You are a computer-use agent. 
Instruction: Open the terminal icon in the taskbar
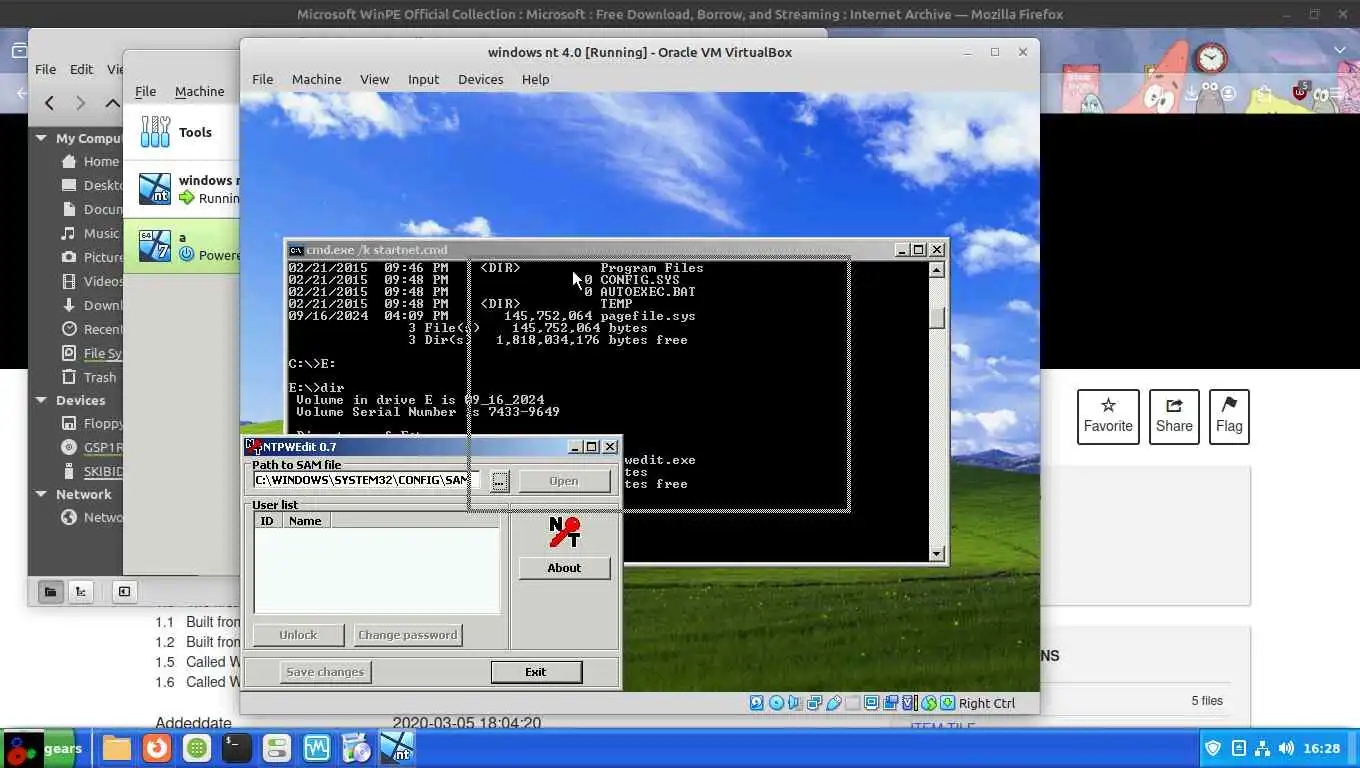click(x=236, y=748)
